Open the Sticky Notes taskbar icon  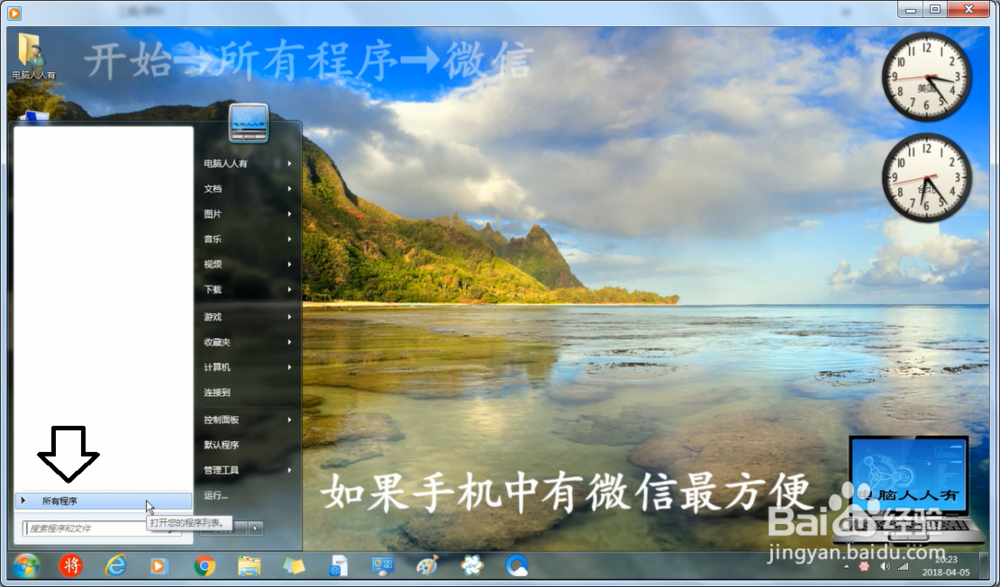coord(294,567)
